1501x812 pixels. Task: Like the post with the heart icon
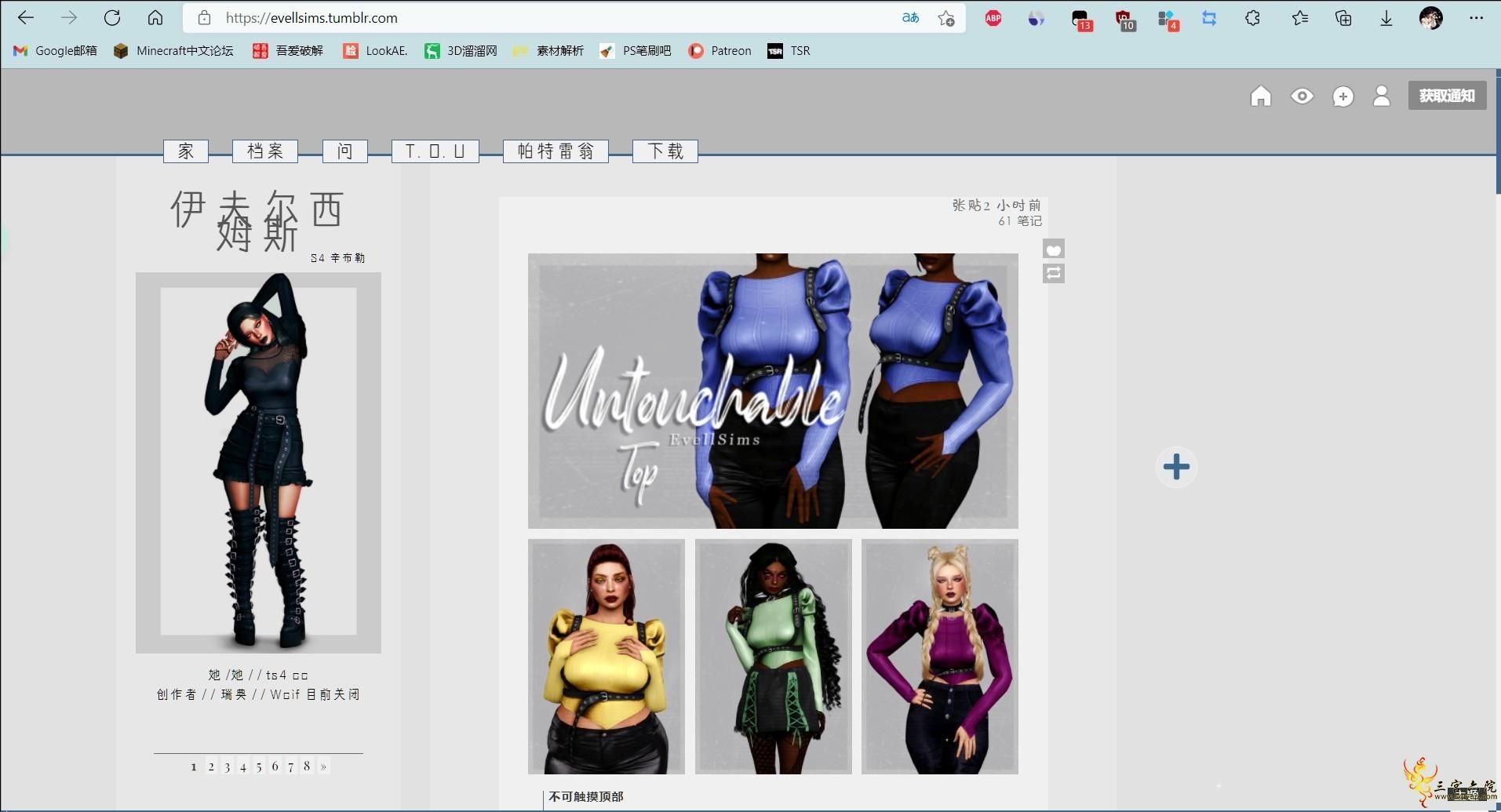coord(1054,249)
